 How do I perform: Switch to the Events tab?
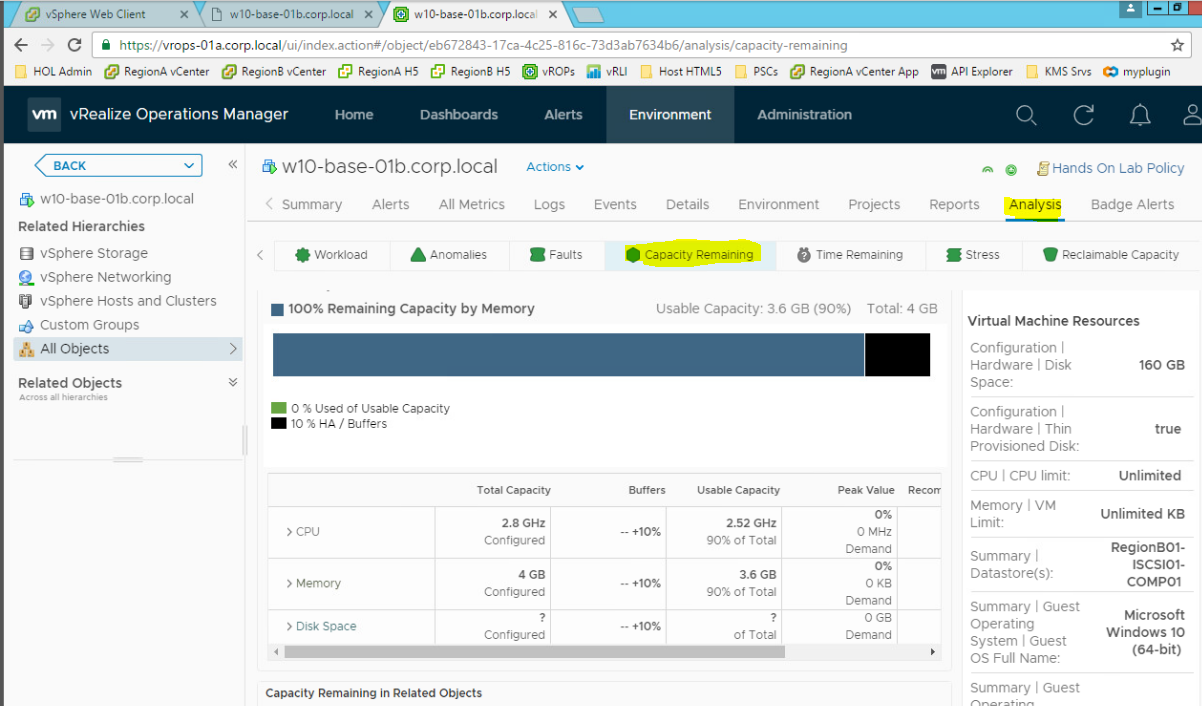click(x=615, y=204)
